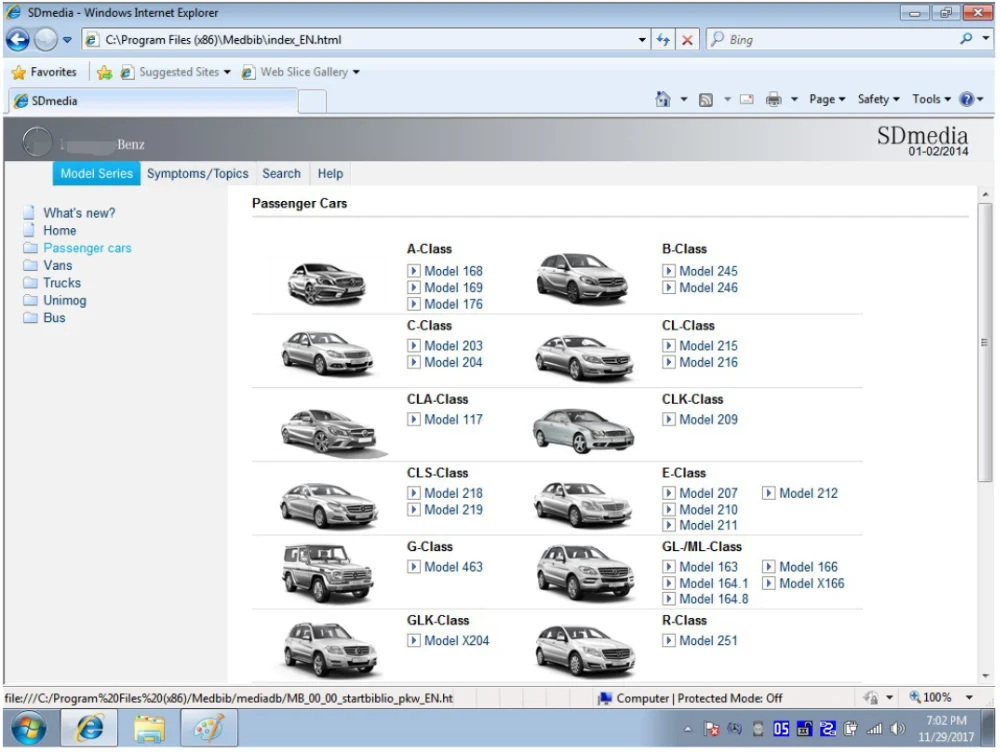The width and height of the screenshot is (1000, 752).
Task: Open the search provider dropdown arrow
Action: (986, 39)
